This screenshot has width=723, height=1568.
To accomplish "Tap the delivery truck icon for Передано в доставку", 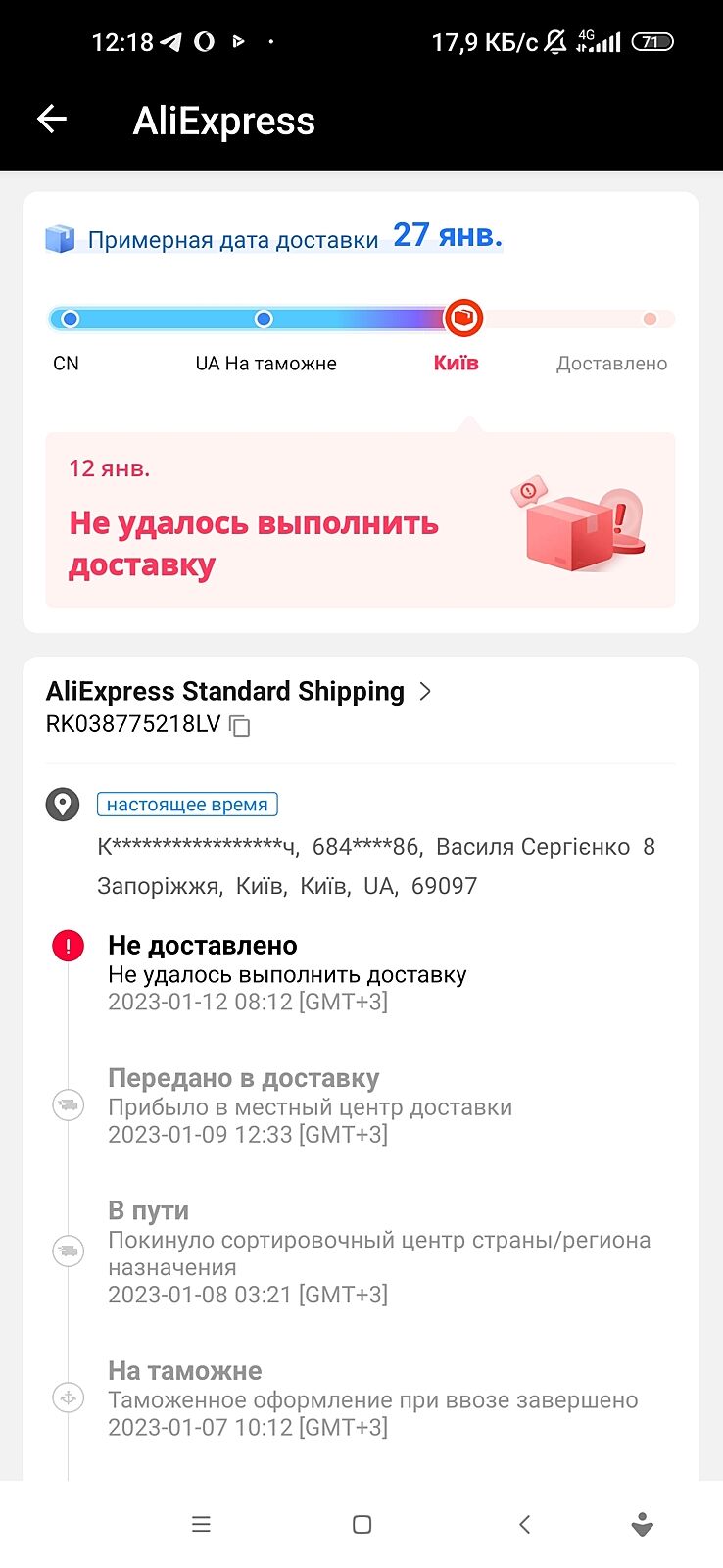I will tap(68, 1105).
